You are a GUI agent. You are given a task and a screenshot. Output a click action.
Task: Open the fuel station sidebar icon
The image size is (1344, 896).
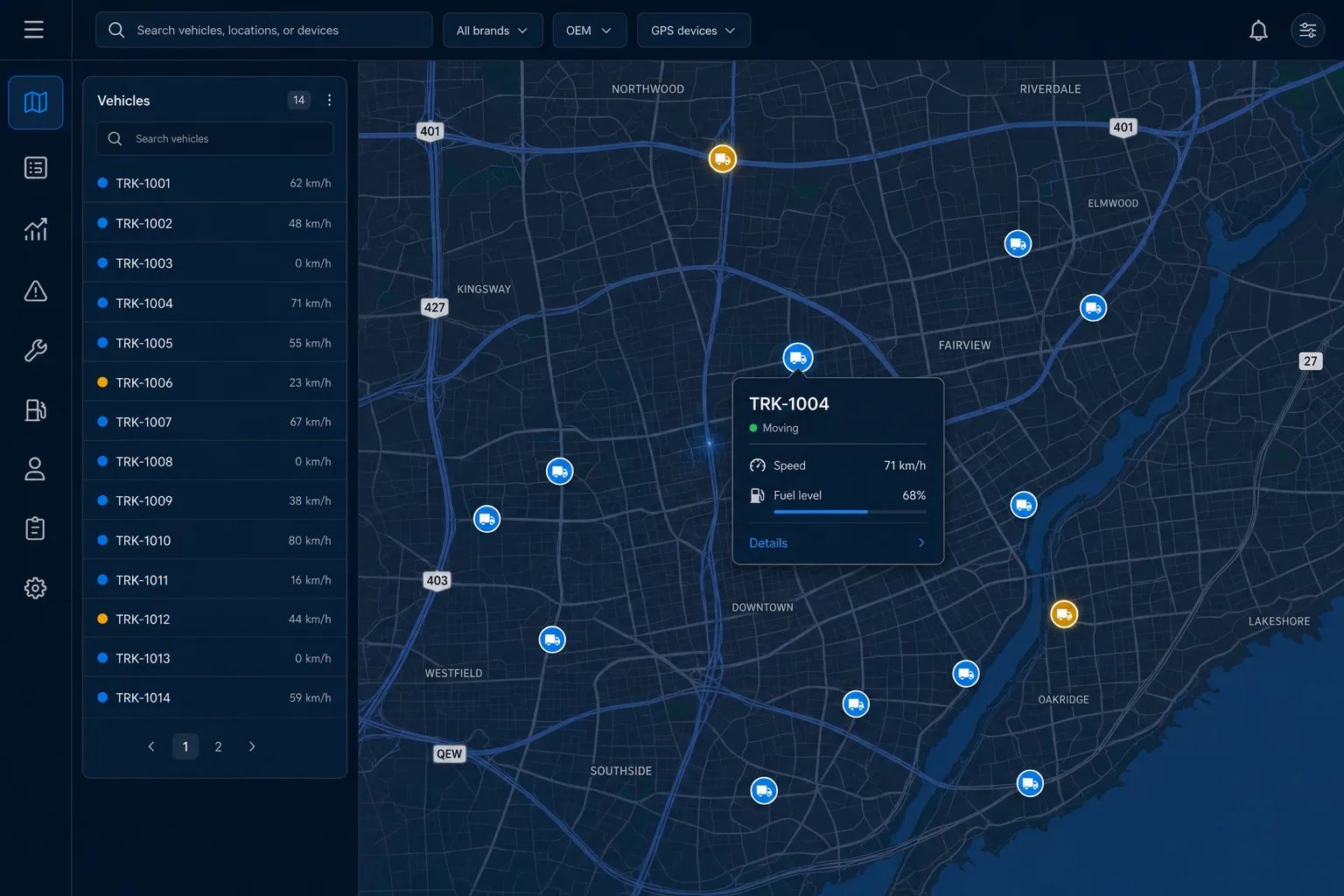(36, 409)
